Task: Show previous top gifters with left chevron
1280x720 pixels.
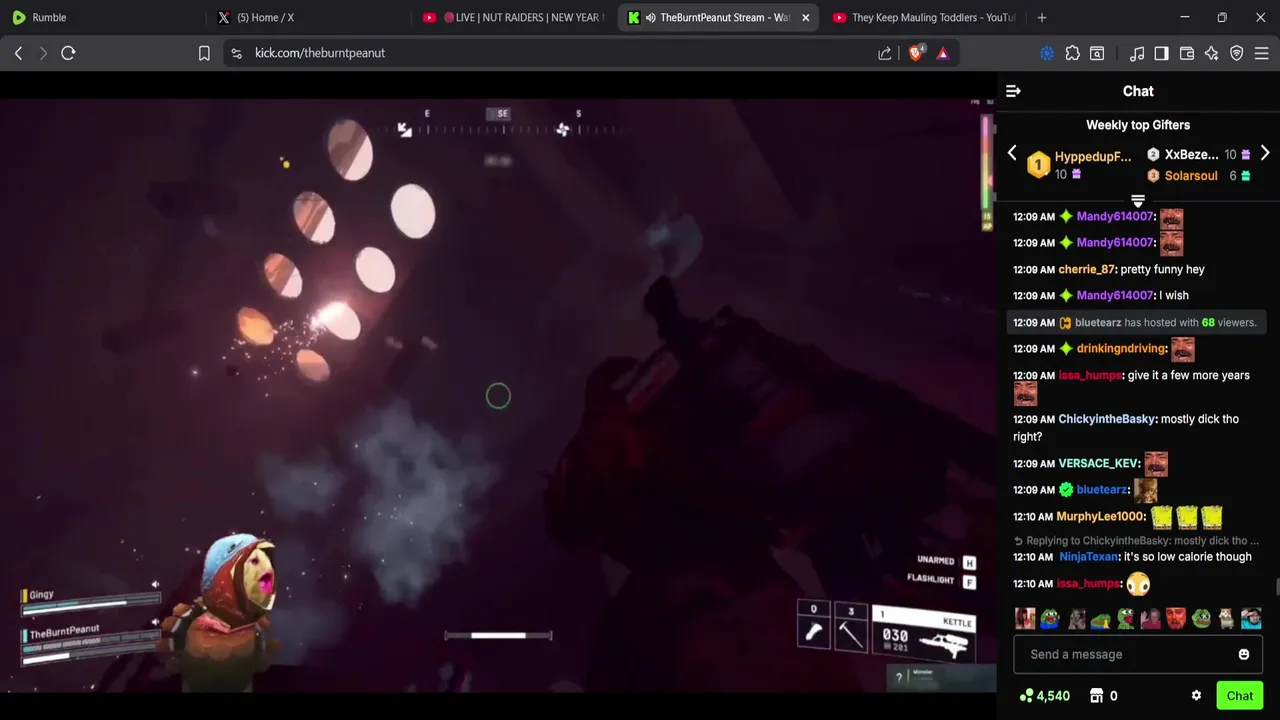Action: coord(1012,153)
